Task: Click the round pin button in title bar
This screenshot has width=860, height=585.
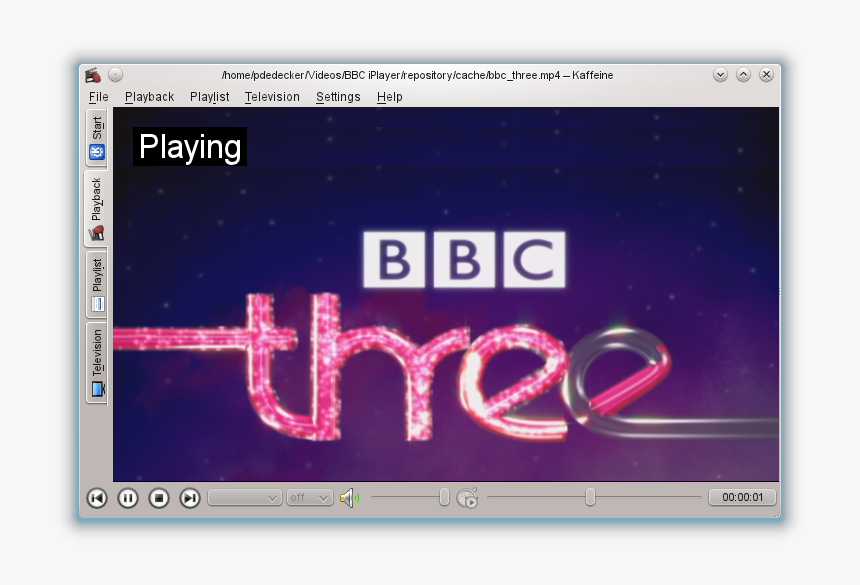Action: tap(115, 75)
